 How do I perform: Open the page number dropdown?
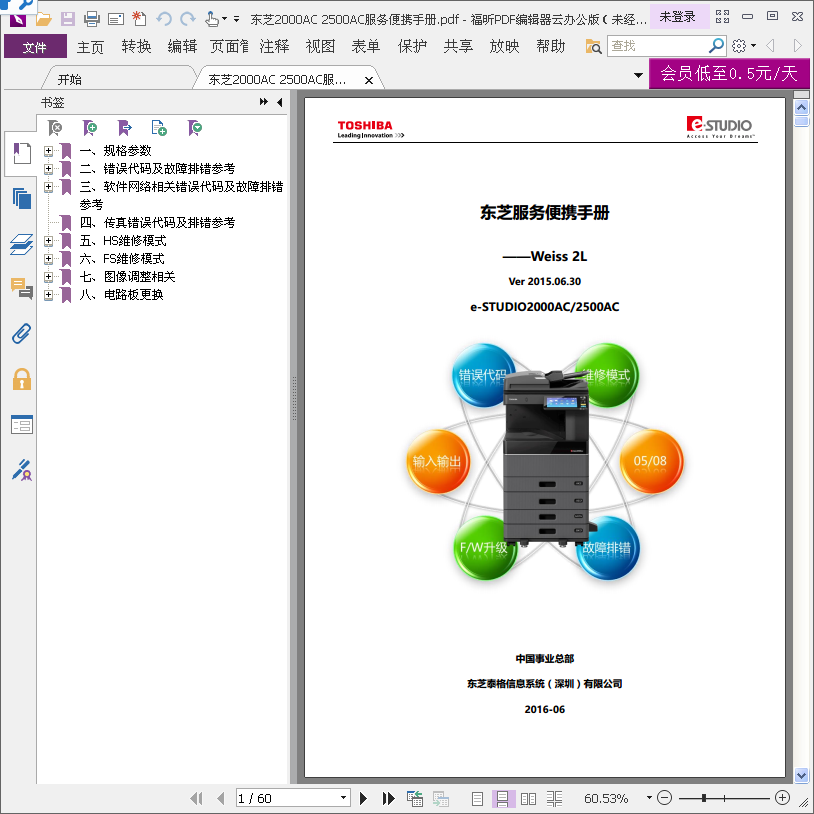click(x=343, y=798)
